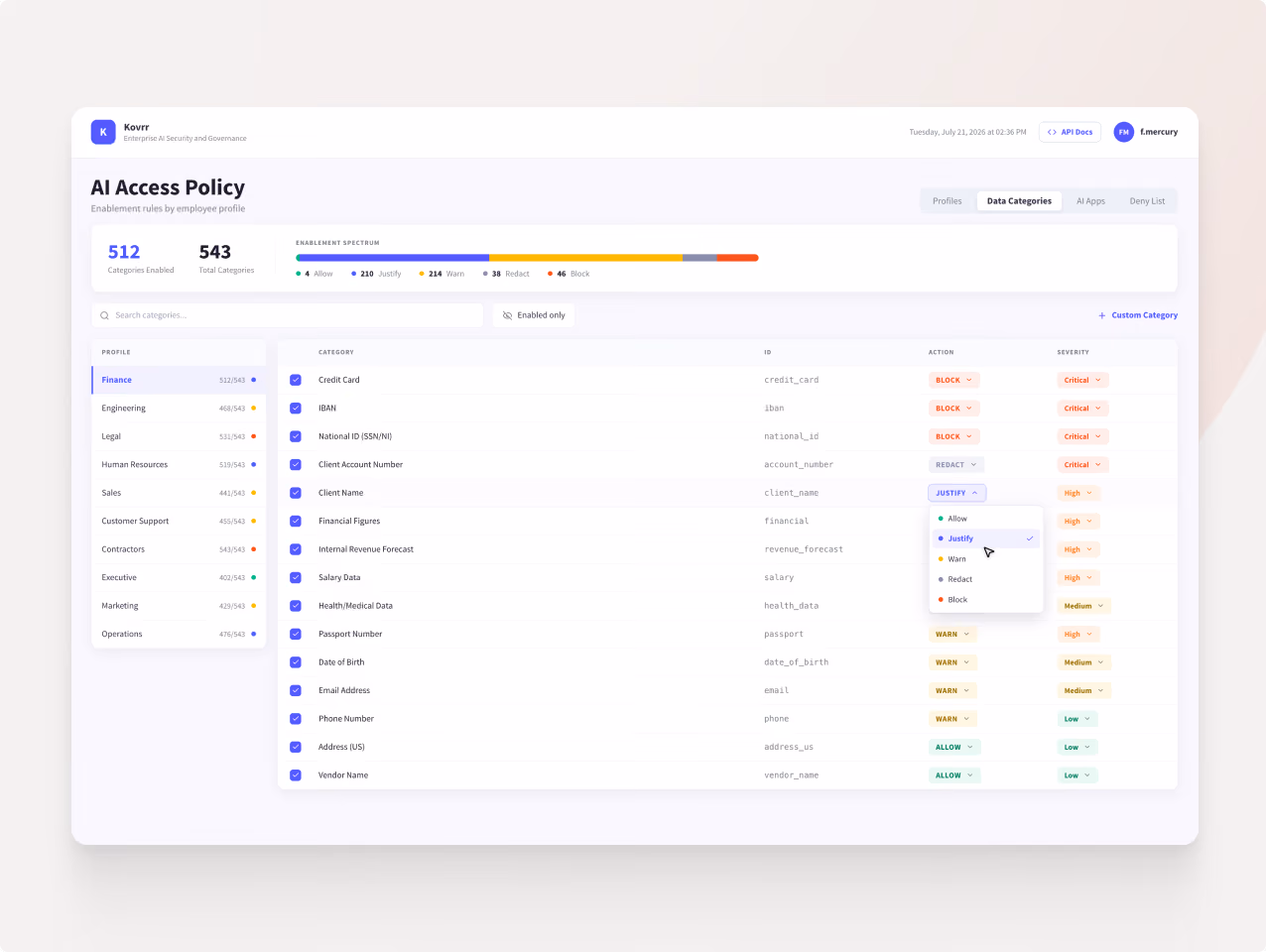Add a Custom Category
The image size is (1266, 952).
point(1137,315)
